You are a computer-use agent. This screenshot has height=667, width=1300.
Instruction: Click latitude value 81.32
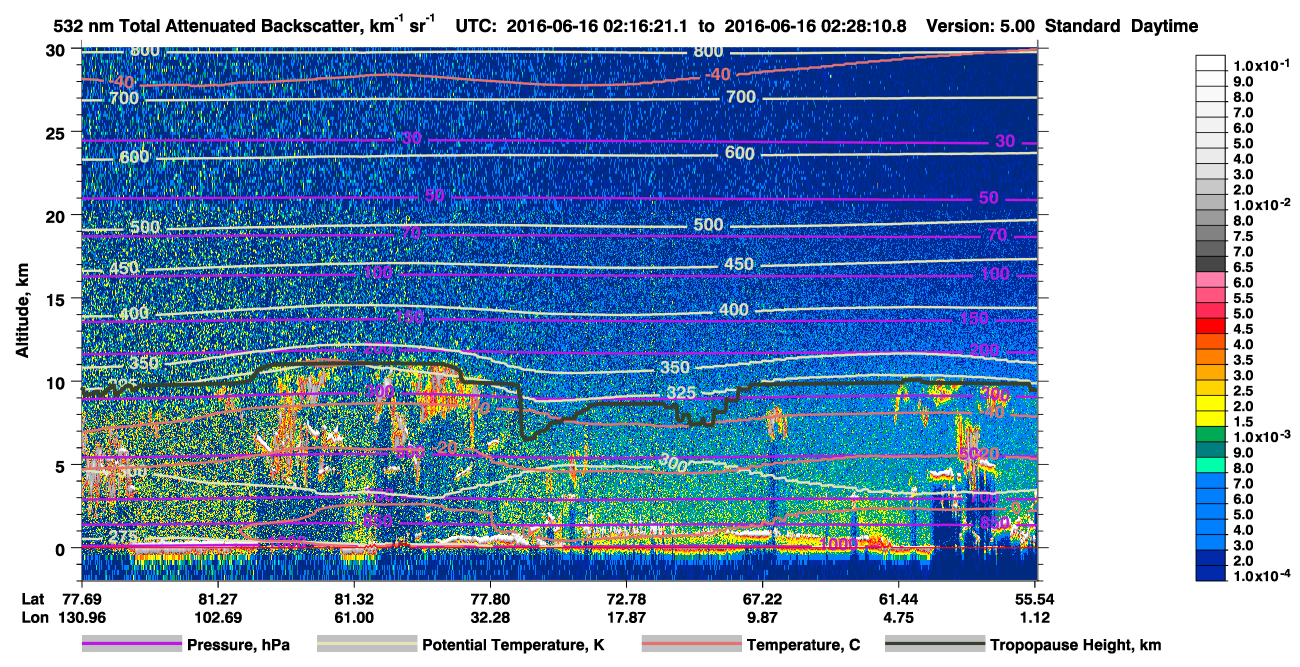point(353,597)
